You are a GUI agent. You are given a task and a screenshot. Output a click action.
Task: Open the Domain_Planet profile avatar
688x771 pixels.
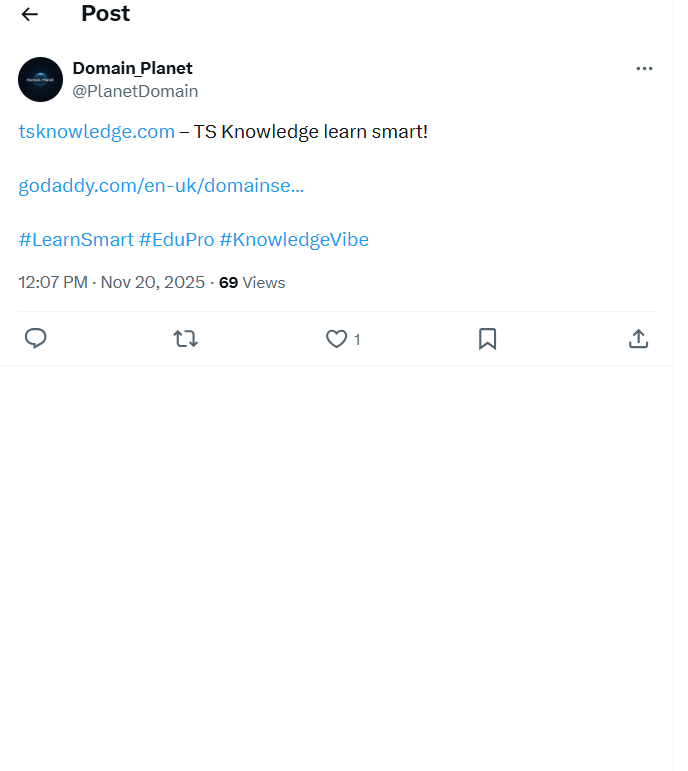pos(40,79)
